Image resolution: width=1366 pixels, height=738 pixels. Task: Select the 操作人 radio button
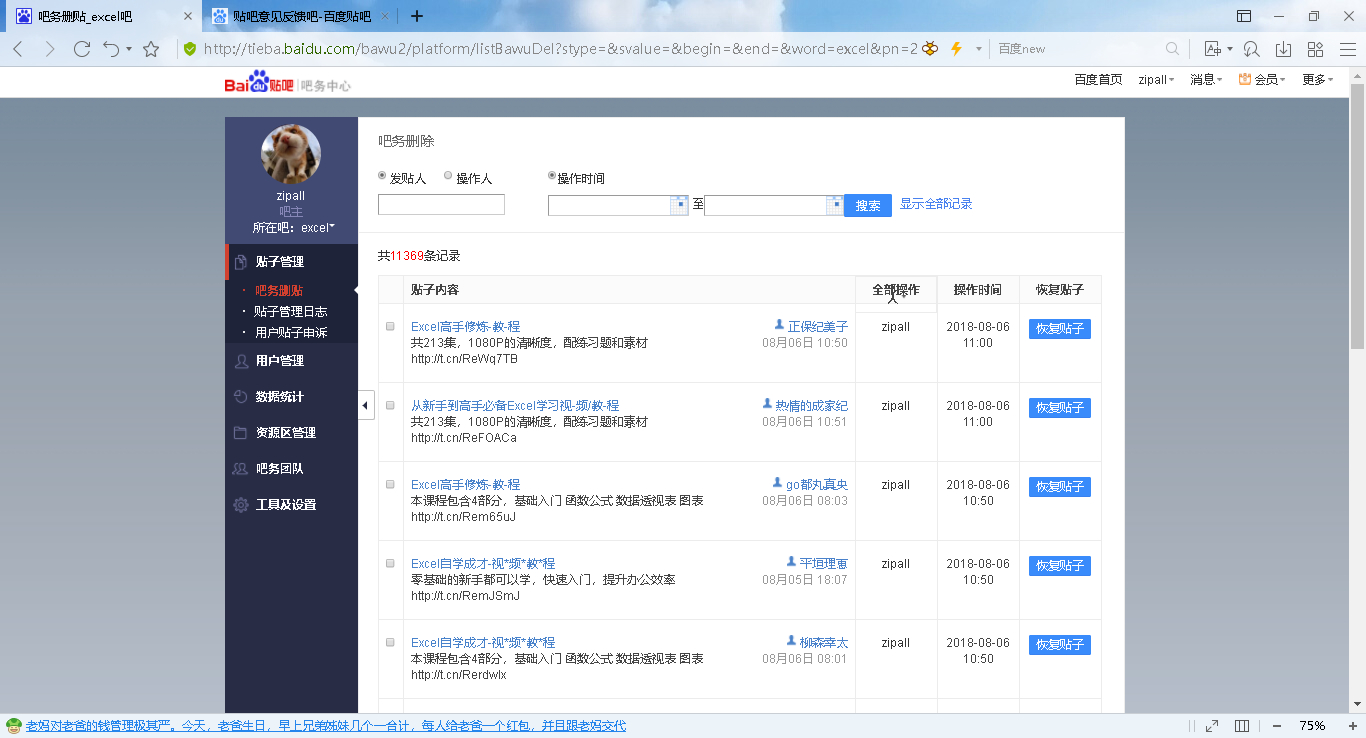coord(448,176)
